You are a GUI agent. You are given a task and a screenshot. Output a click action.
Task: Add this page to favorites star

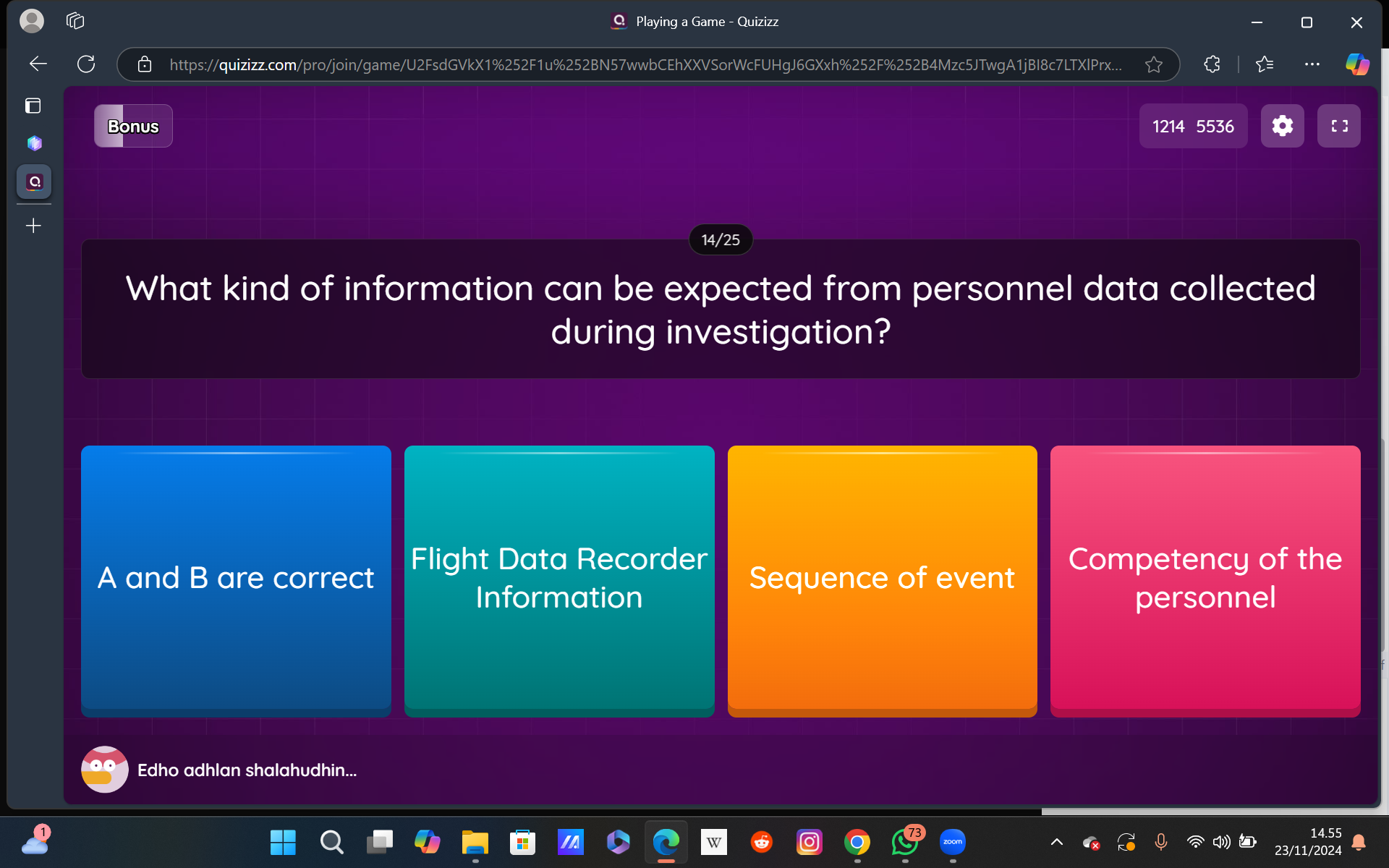pos(1154,64)
